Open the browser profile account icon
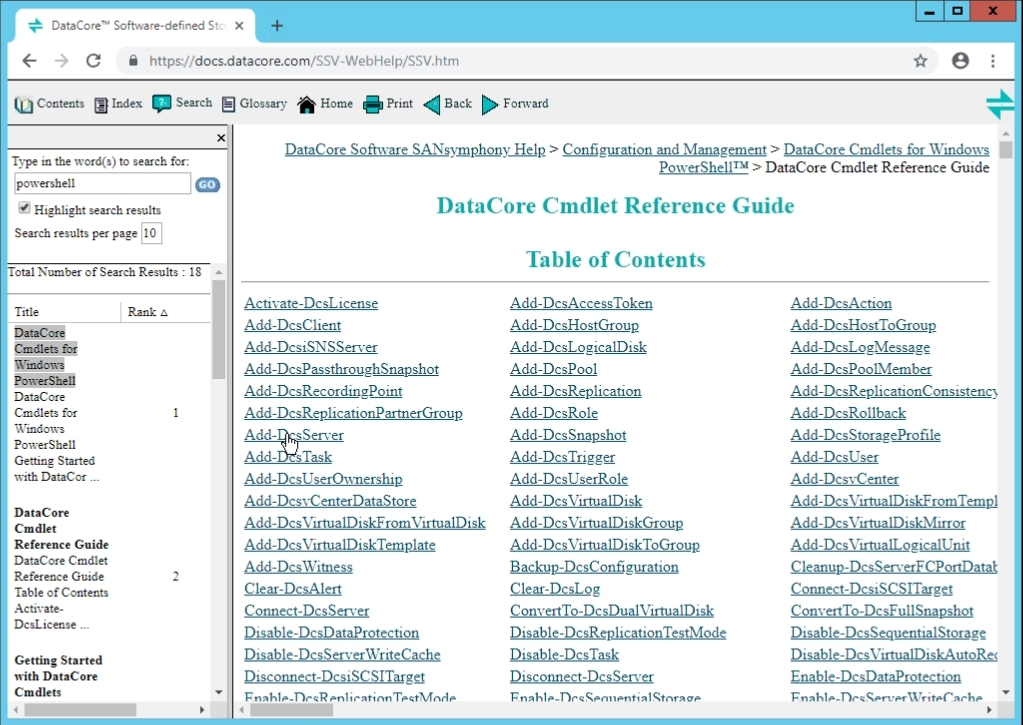 pyautogui.click(x=960, y=61)
